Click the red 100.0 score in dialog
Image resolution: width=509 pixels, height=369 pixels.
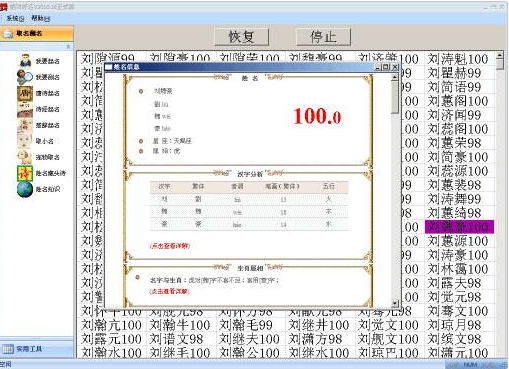point(317,116)
